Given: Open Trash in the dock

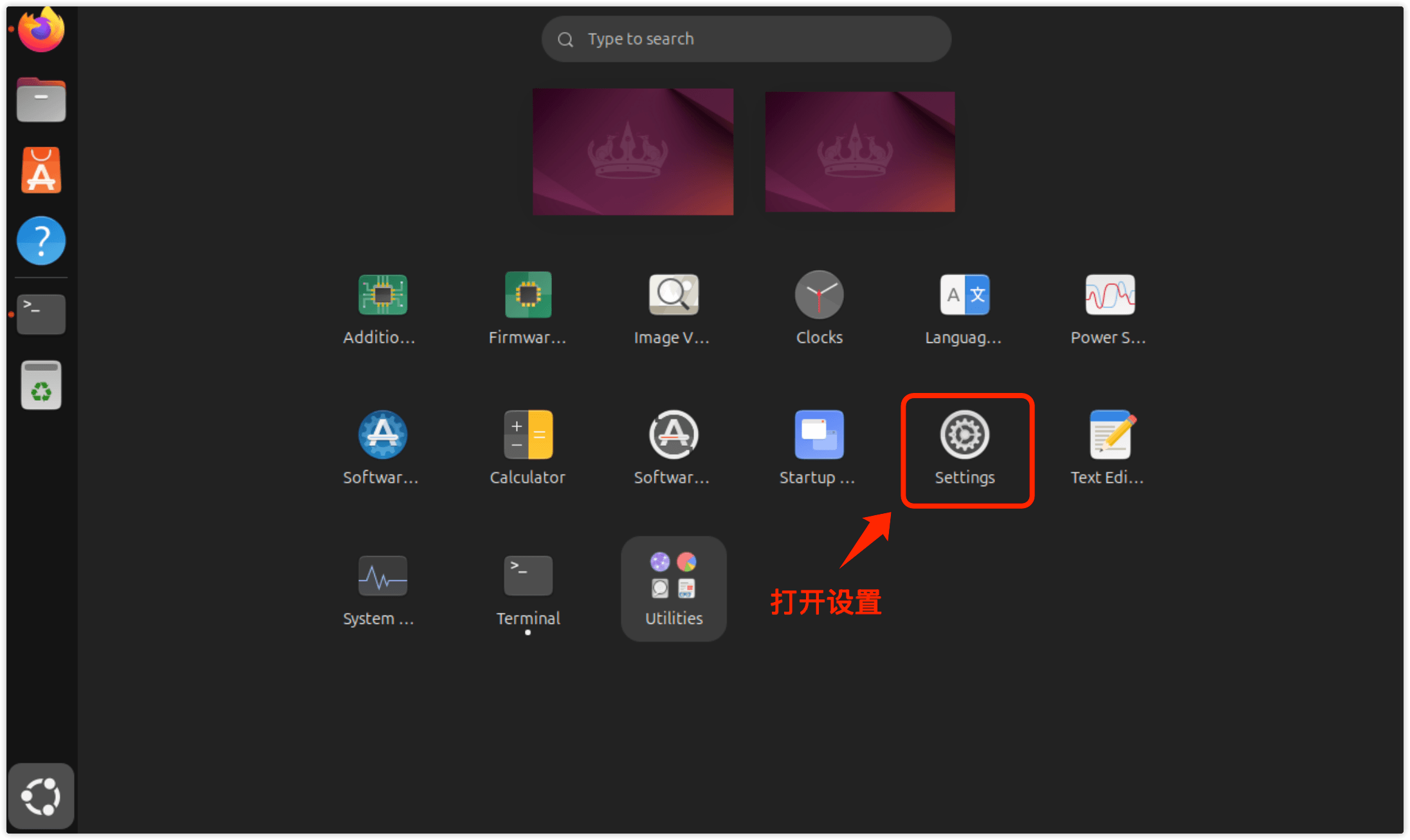Looking at the screenshot, I should click(x=41, y=385).
